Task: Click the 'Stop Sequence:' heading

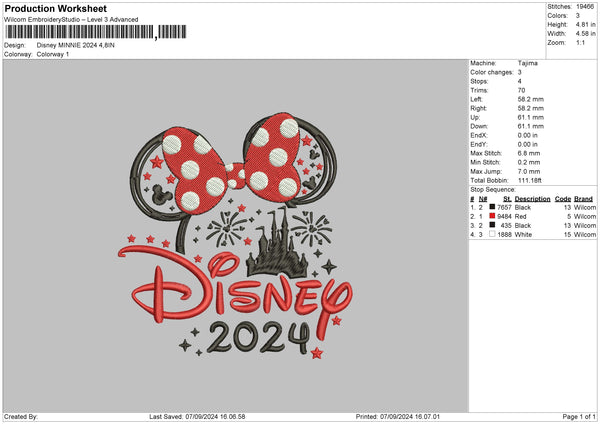Action: point(493,190)
